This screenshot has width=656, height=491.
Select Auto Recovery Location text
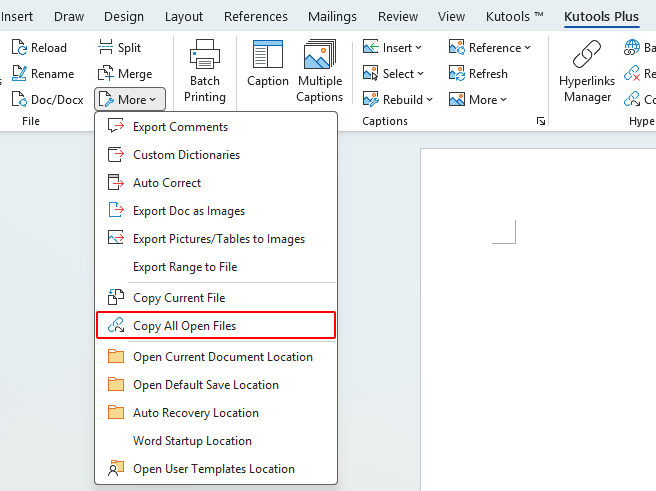[x=196, y=413]
